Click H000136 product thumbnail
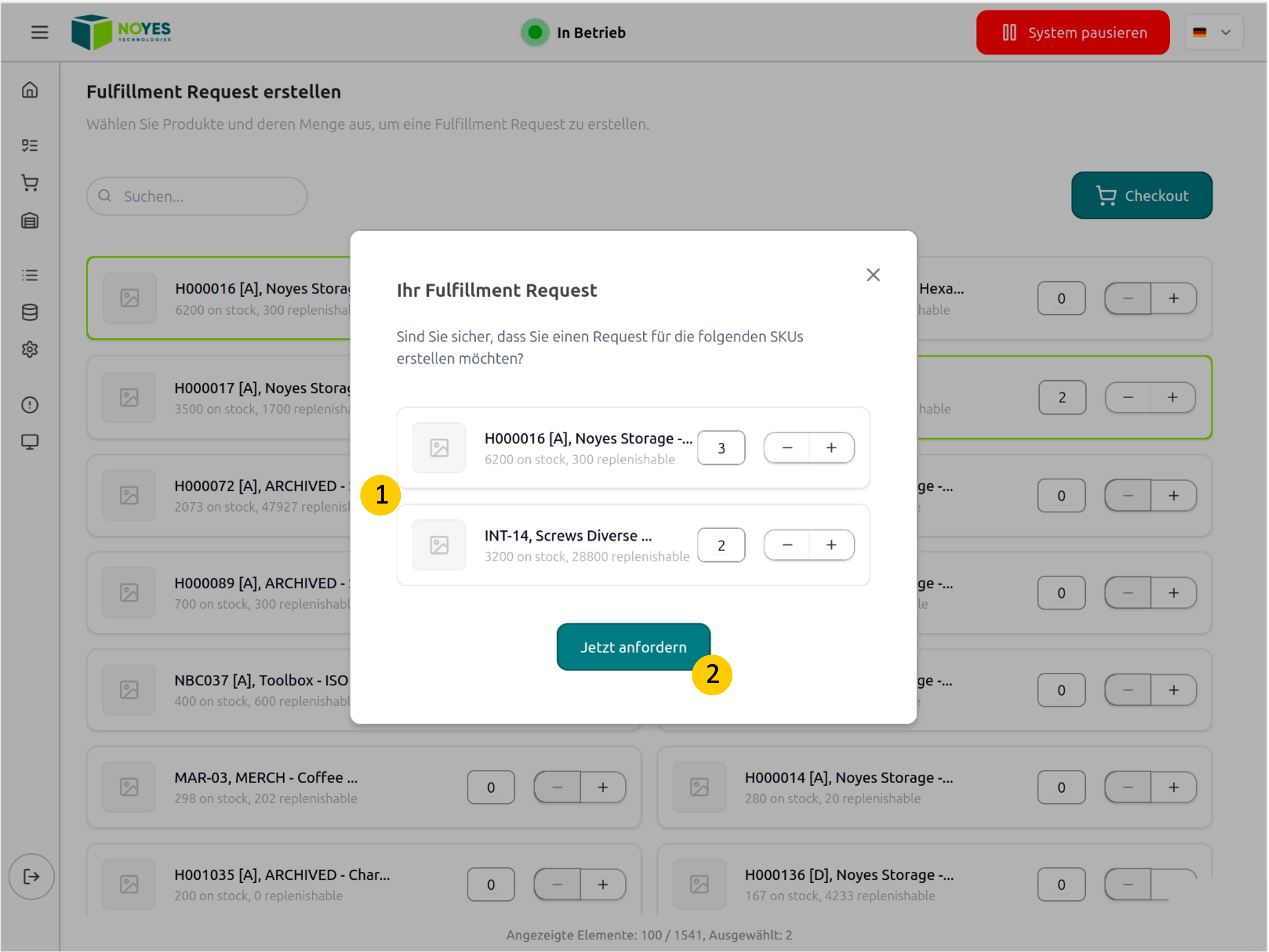This screenshot has width=1269, height=952. [699, 884]
